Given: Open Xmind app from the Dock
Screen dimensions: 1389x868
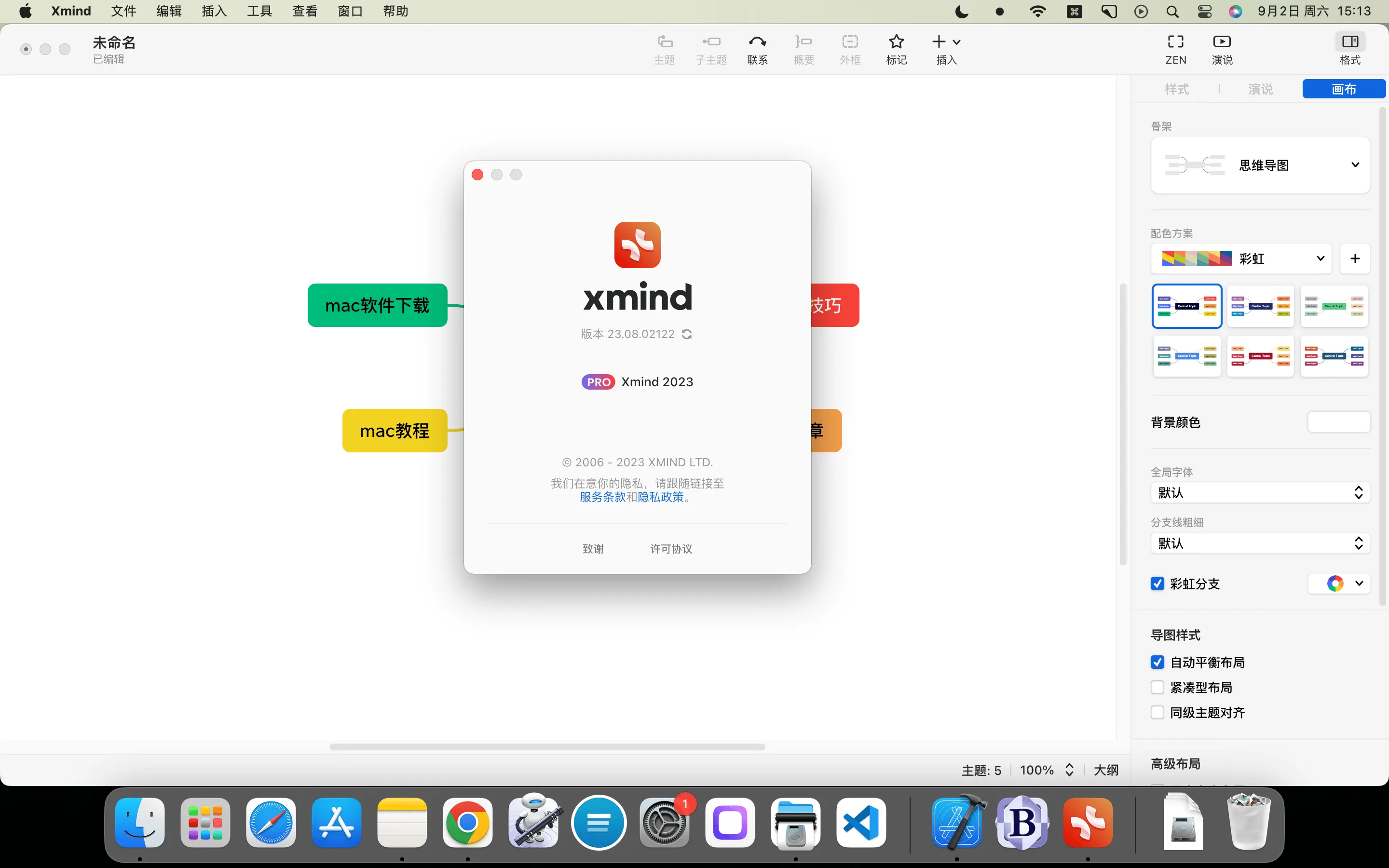Looking at the screenshot, I should pyautogui.click(x=1087, y=823).
